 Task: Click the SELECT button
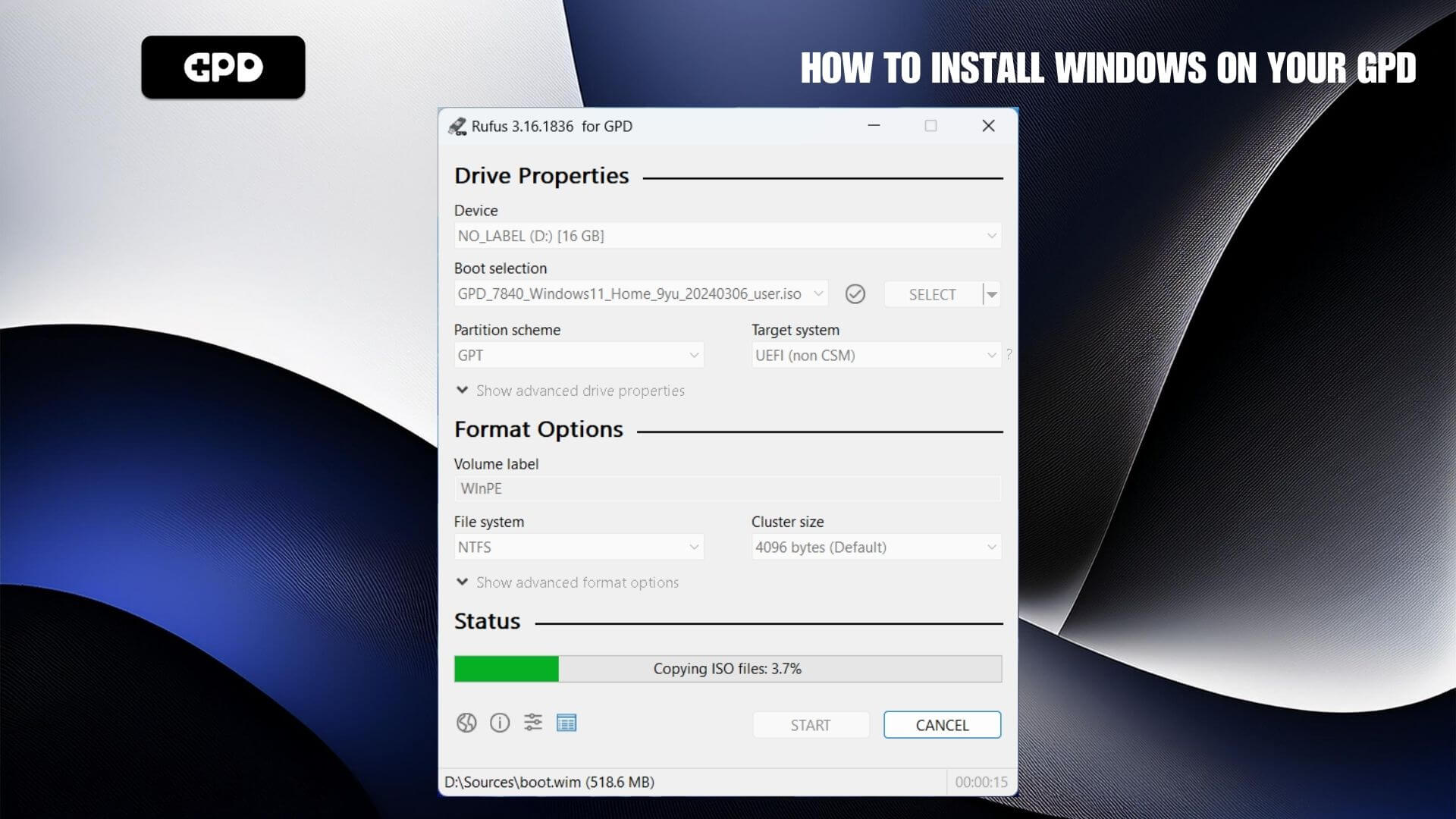[x=932, y=294]
